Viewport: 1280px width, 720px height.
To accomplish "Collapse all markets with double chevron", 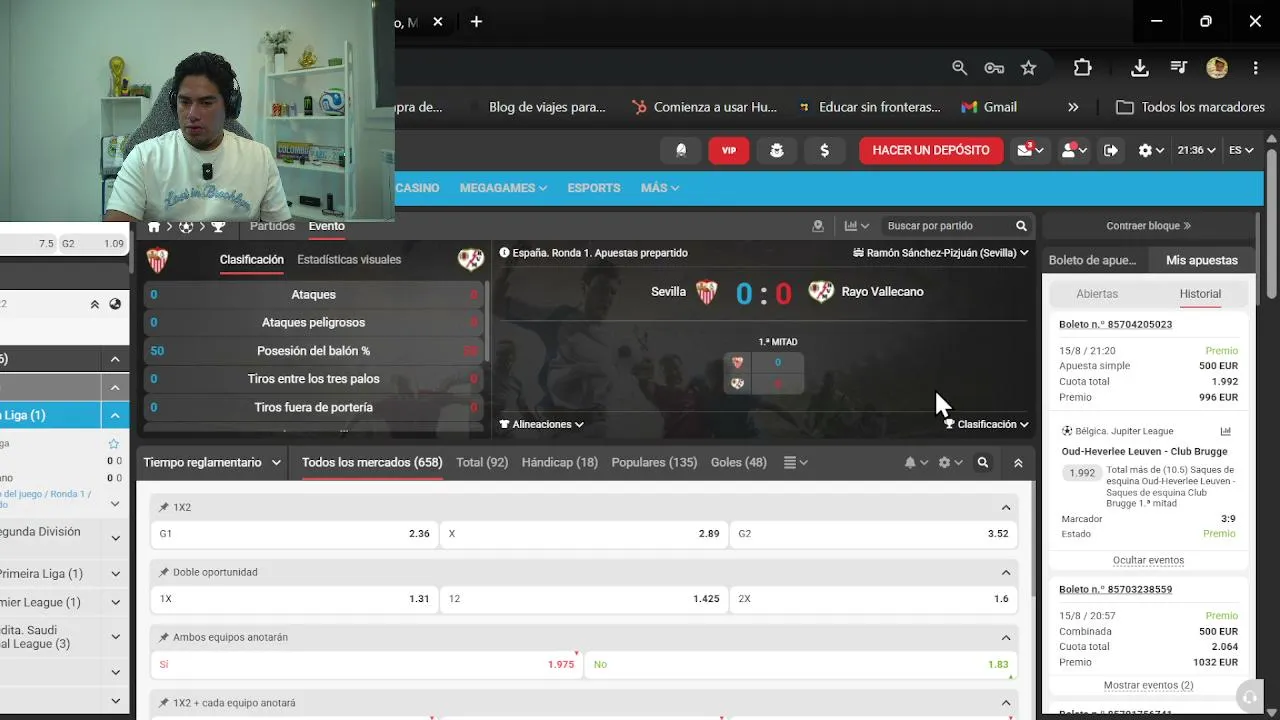I will pyautogui.click(x=1018, y=463).
